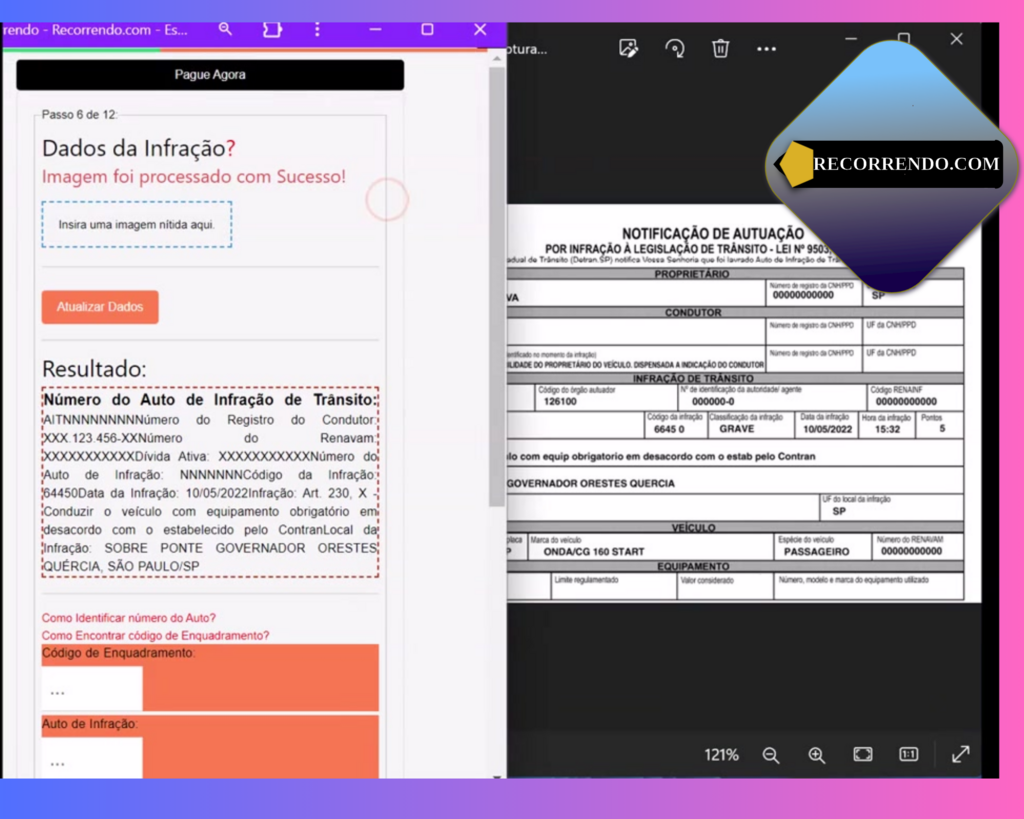Open the browser vertical three-dot menu
Screen dimensions: 1024x819
(x=317, y=30)
